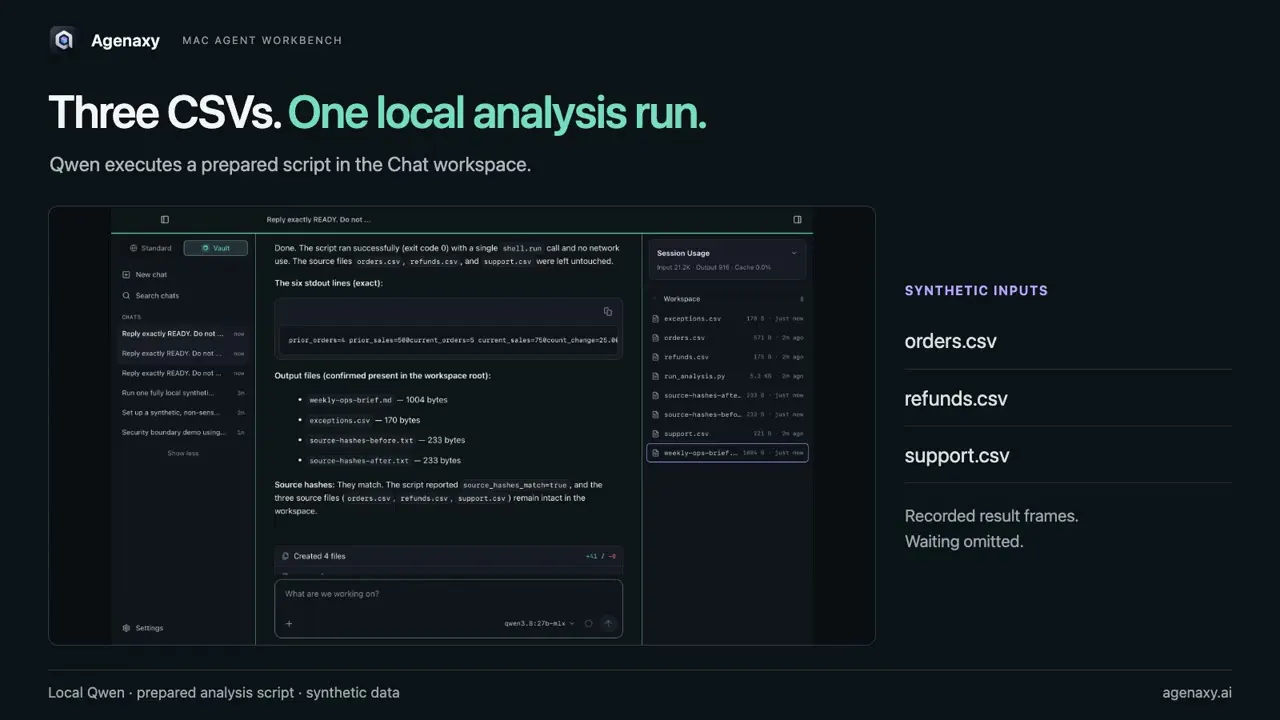Screen dimensions: 1280x720
Task: Click the send arrow button
Action: tap(608, 624)
